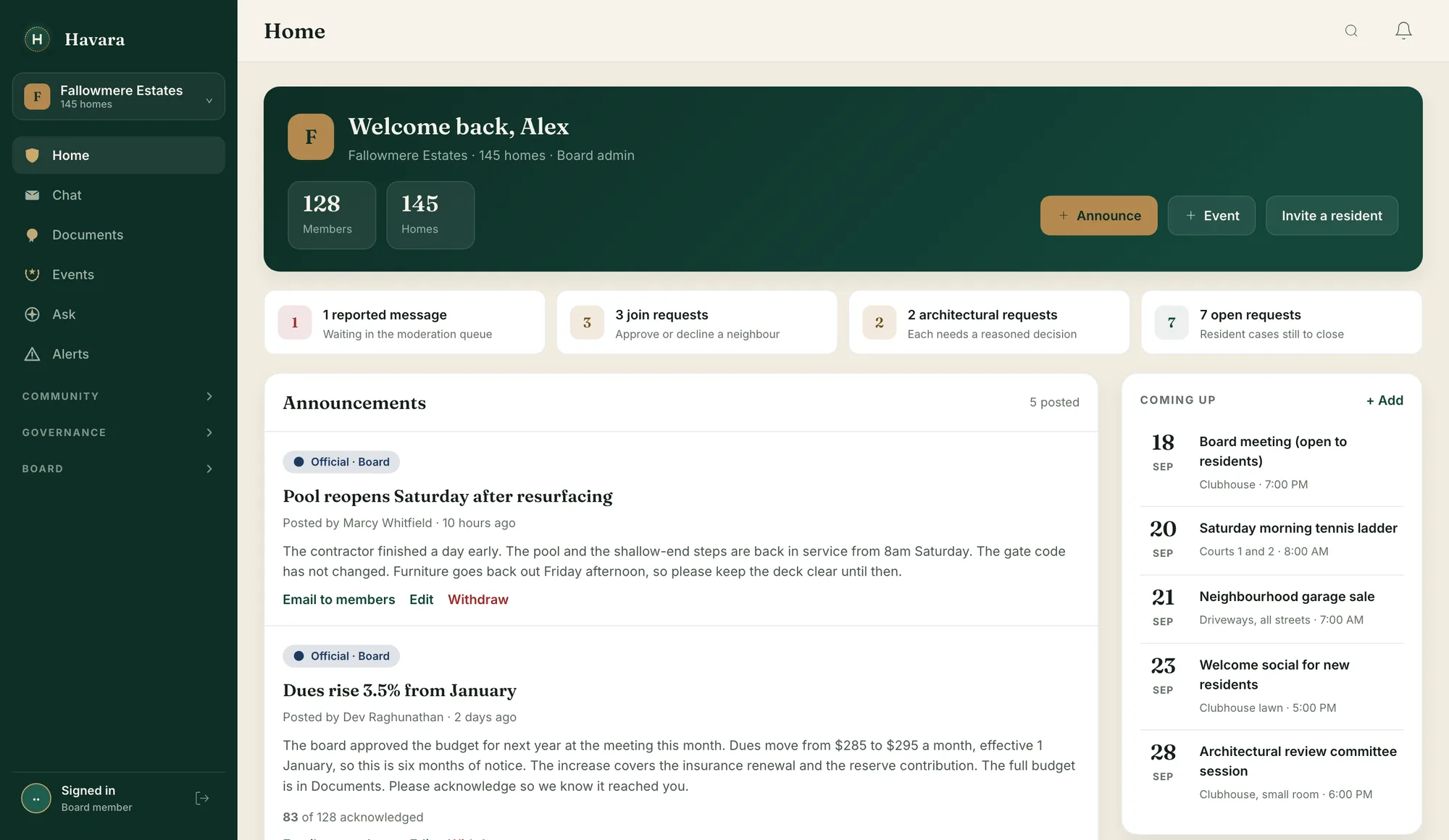Edit the pool reopening announcement
This screenshot has height=840, width=1449.
click(421, 600)
